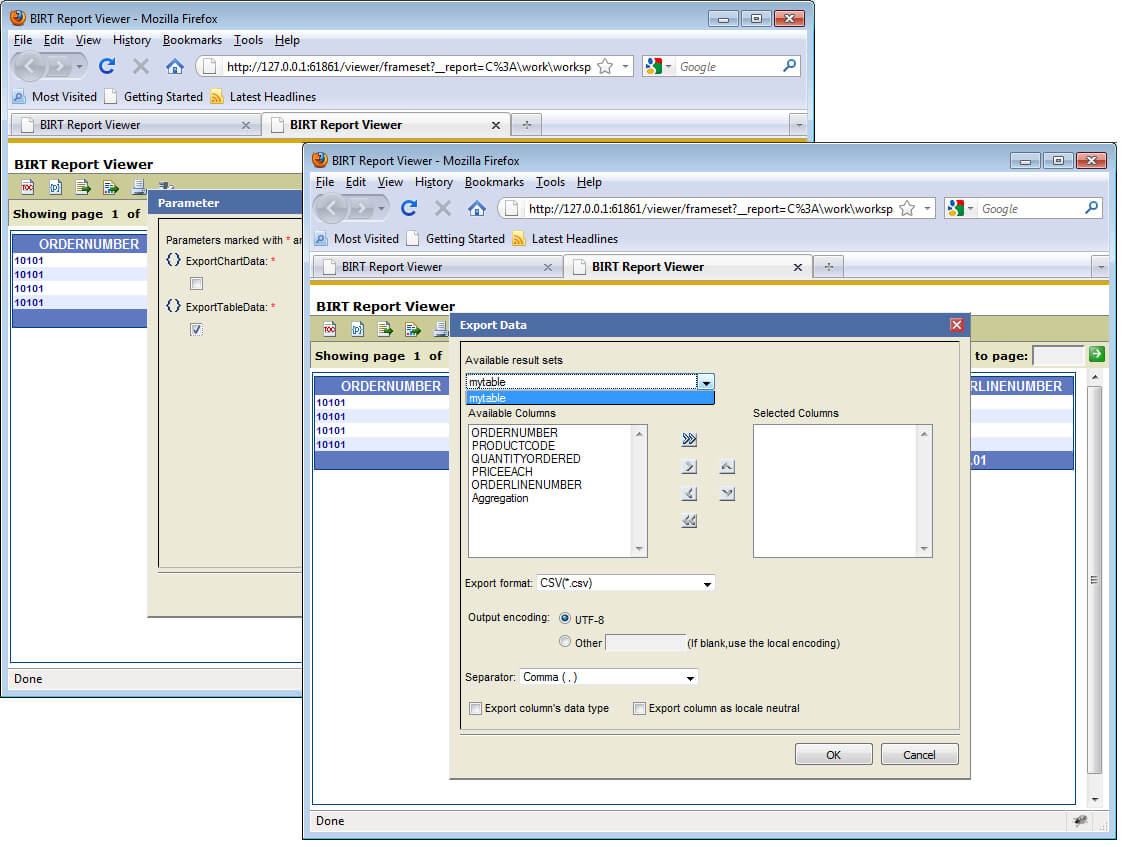This screenshot has width=1125, height=847.
Task: Click green go-to-page arrow button
Action: (1096, 354)
